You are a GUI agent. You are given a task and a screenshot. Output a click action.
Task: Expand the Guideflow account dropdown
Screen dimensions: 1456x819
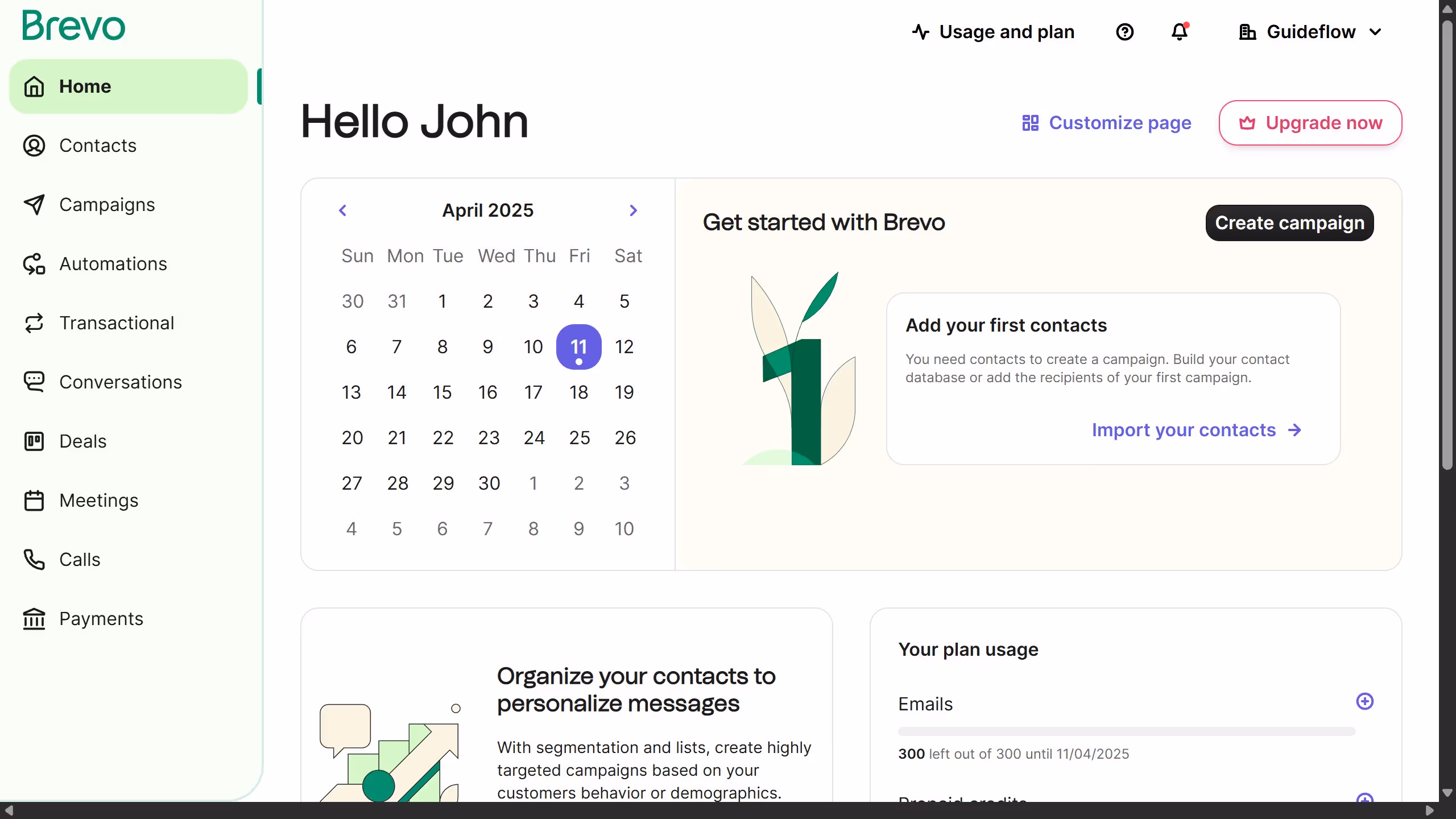pyautogui.click(x=1310, y=32)
